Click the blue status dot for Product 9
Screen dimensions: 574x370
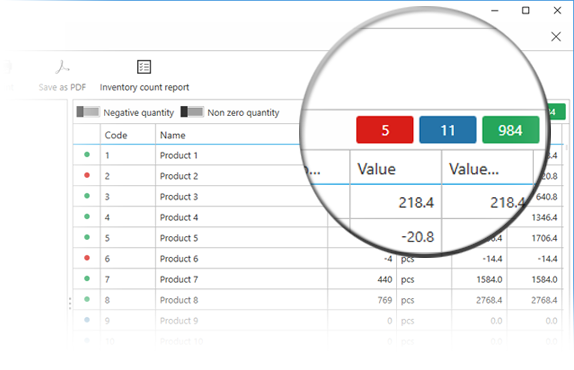(87, 320)
